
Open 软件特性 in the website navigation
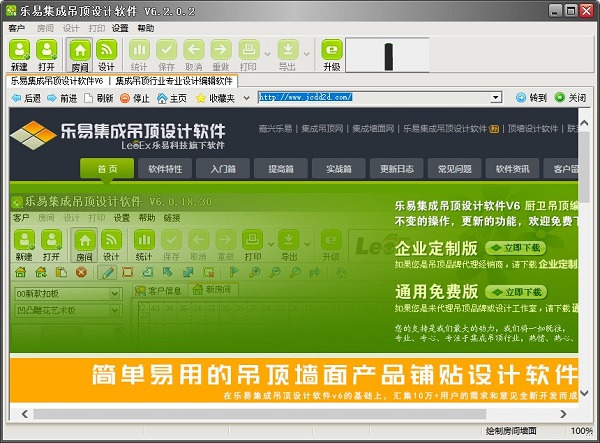pyautogui.click(x=165, y=168)
